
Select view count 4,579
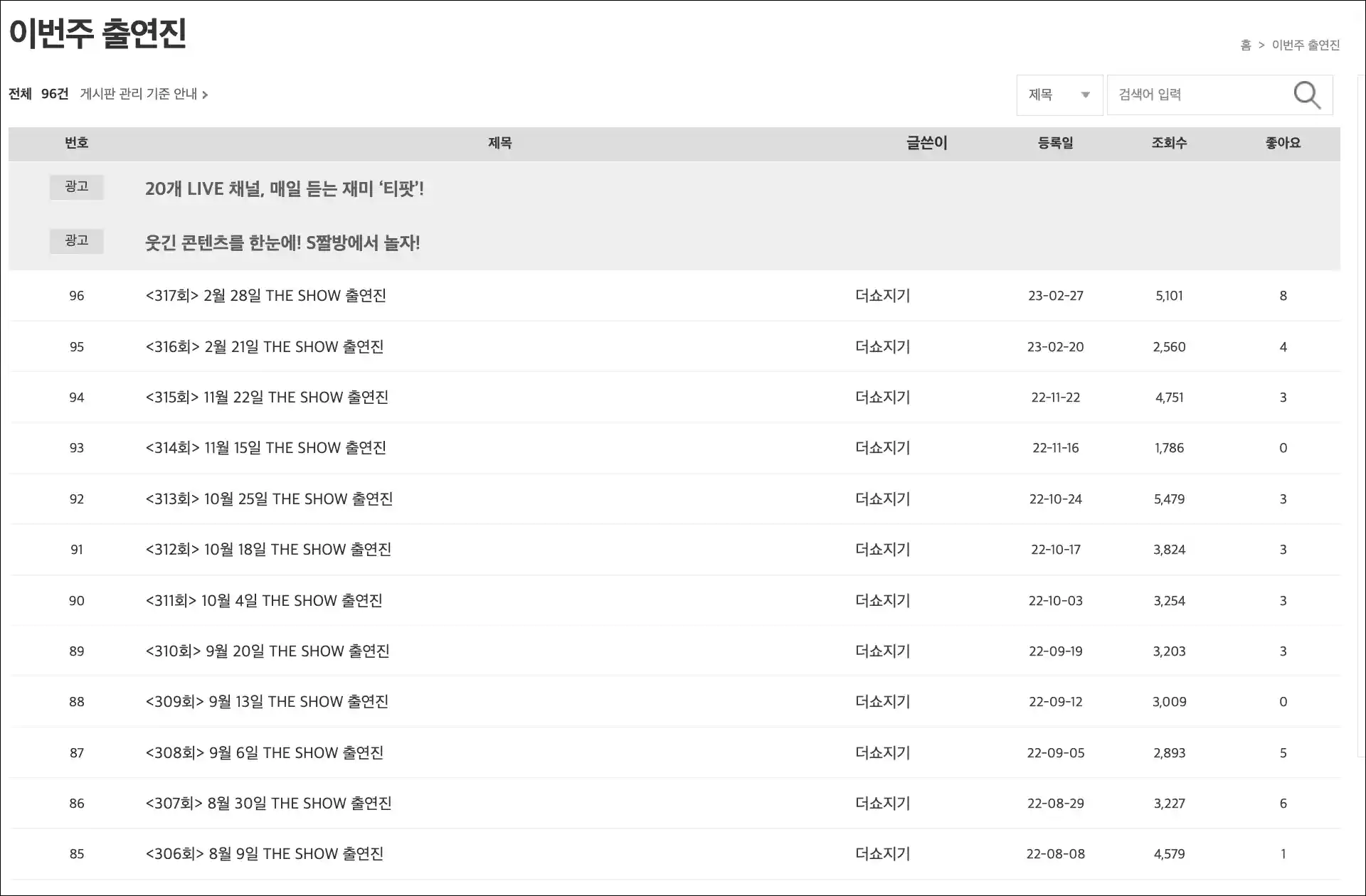[x=1169, y=853]
